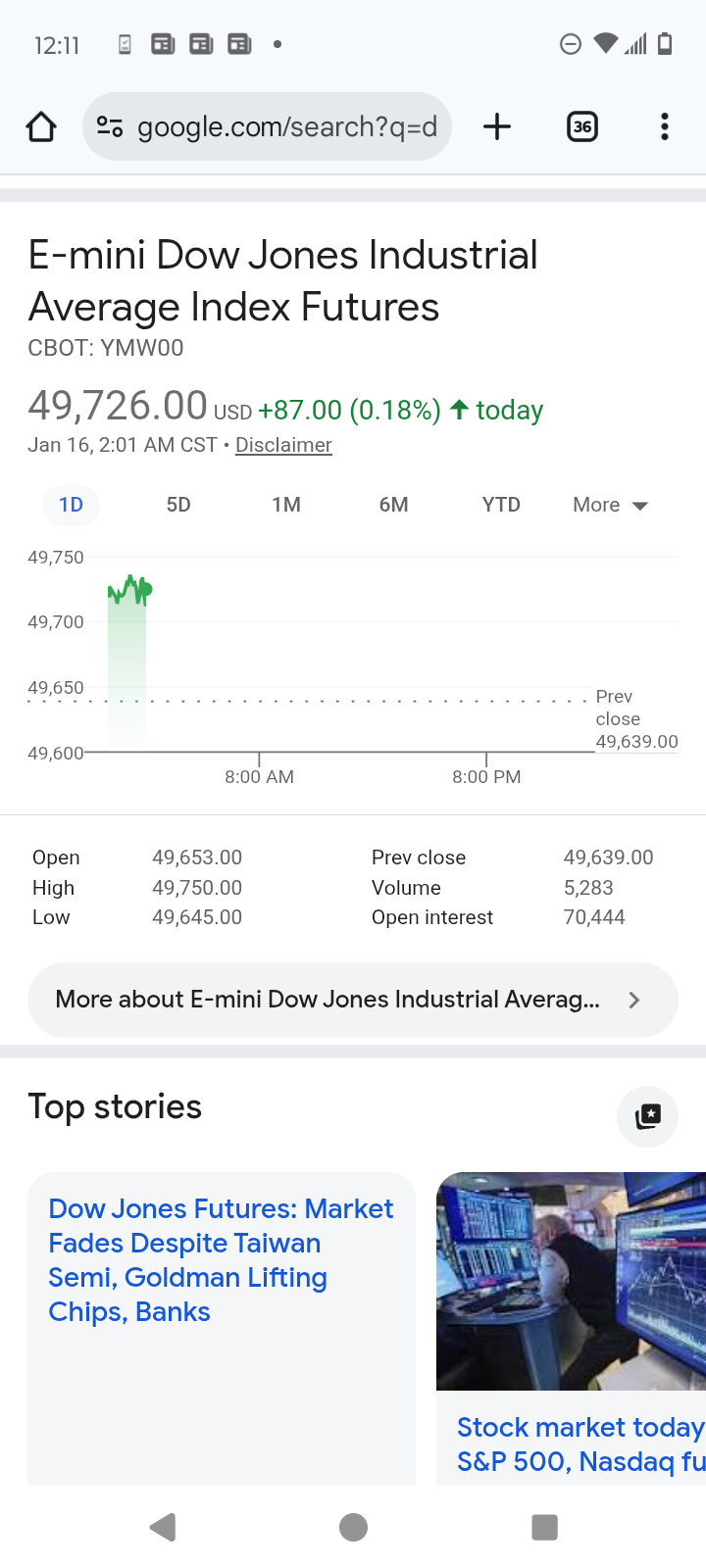Show the YTD chart range
Image resolution: width=706 pixels, height=1568 pixels.
501,505
